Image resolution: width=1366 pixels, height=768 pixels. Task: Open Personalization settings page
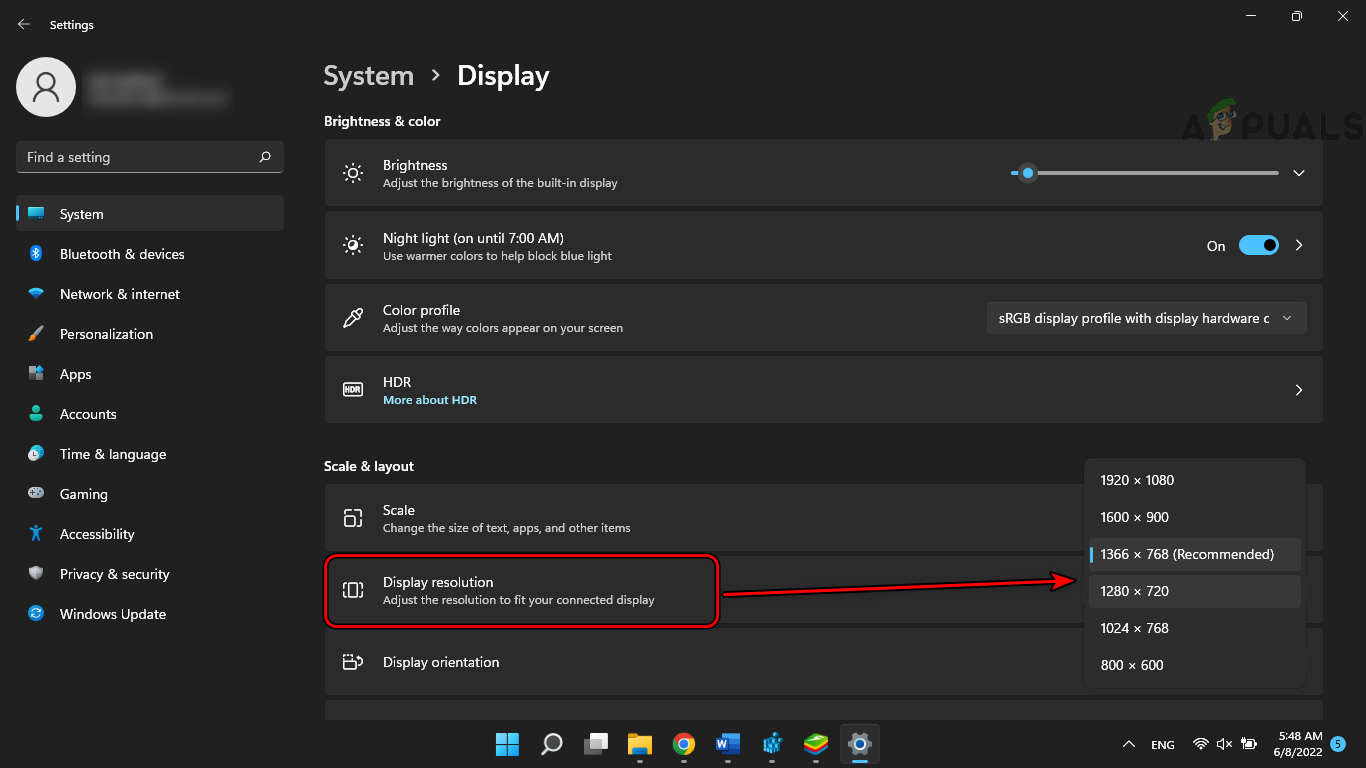(x=106, y=334)
